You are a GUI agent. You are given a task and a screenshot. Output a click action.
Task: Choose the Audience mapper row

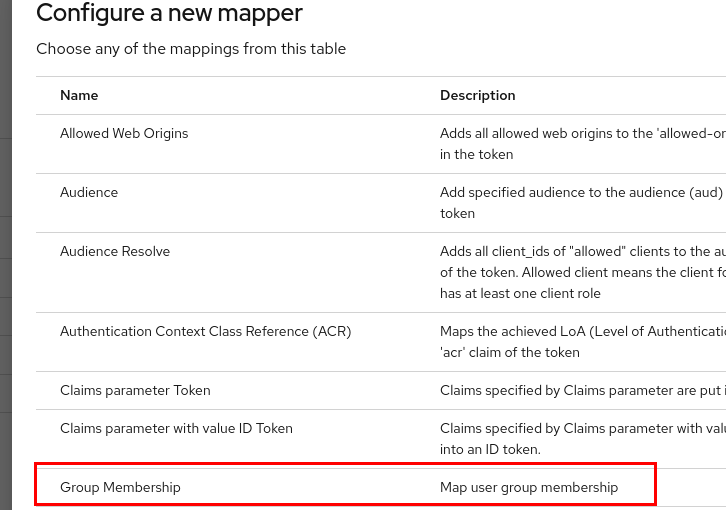tap(89, 192)
